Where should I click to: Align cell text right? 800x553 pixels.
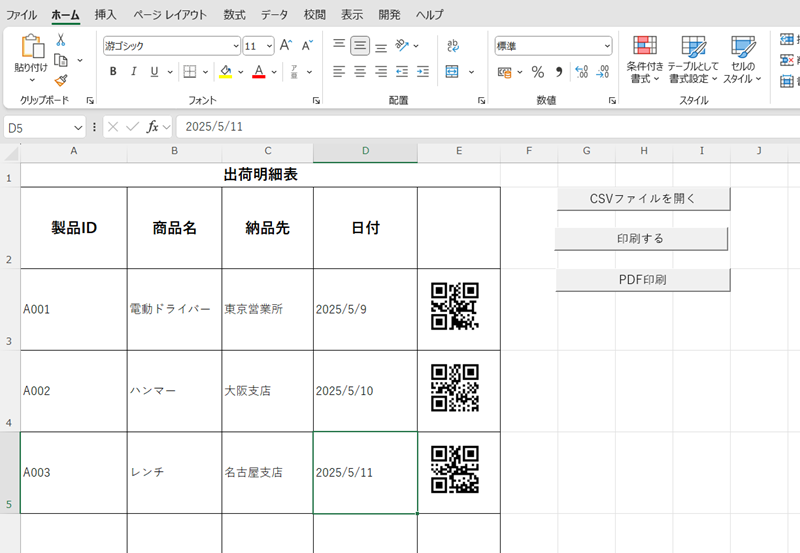pos(381,71)
